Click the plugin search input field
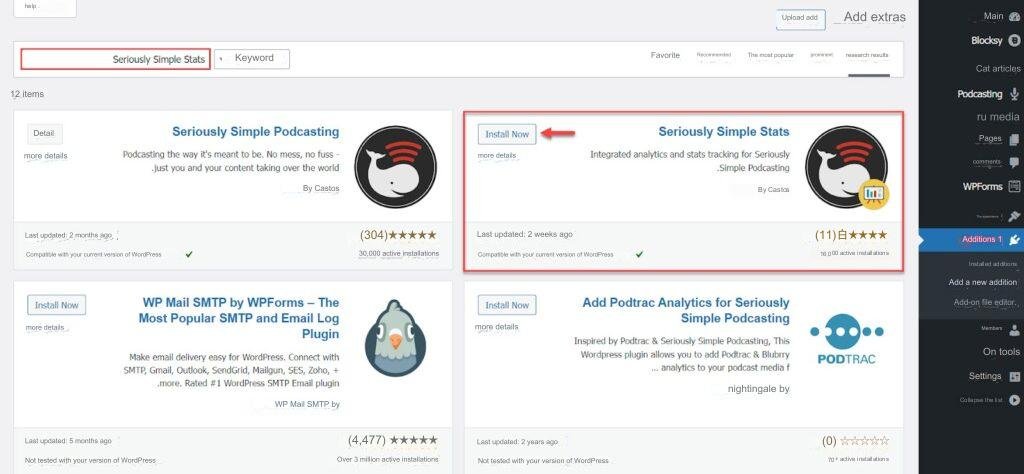 click(x=116, y=59)
